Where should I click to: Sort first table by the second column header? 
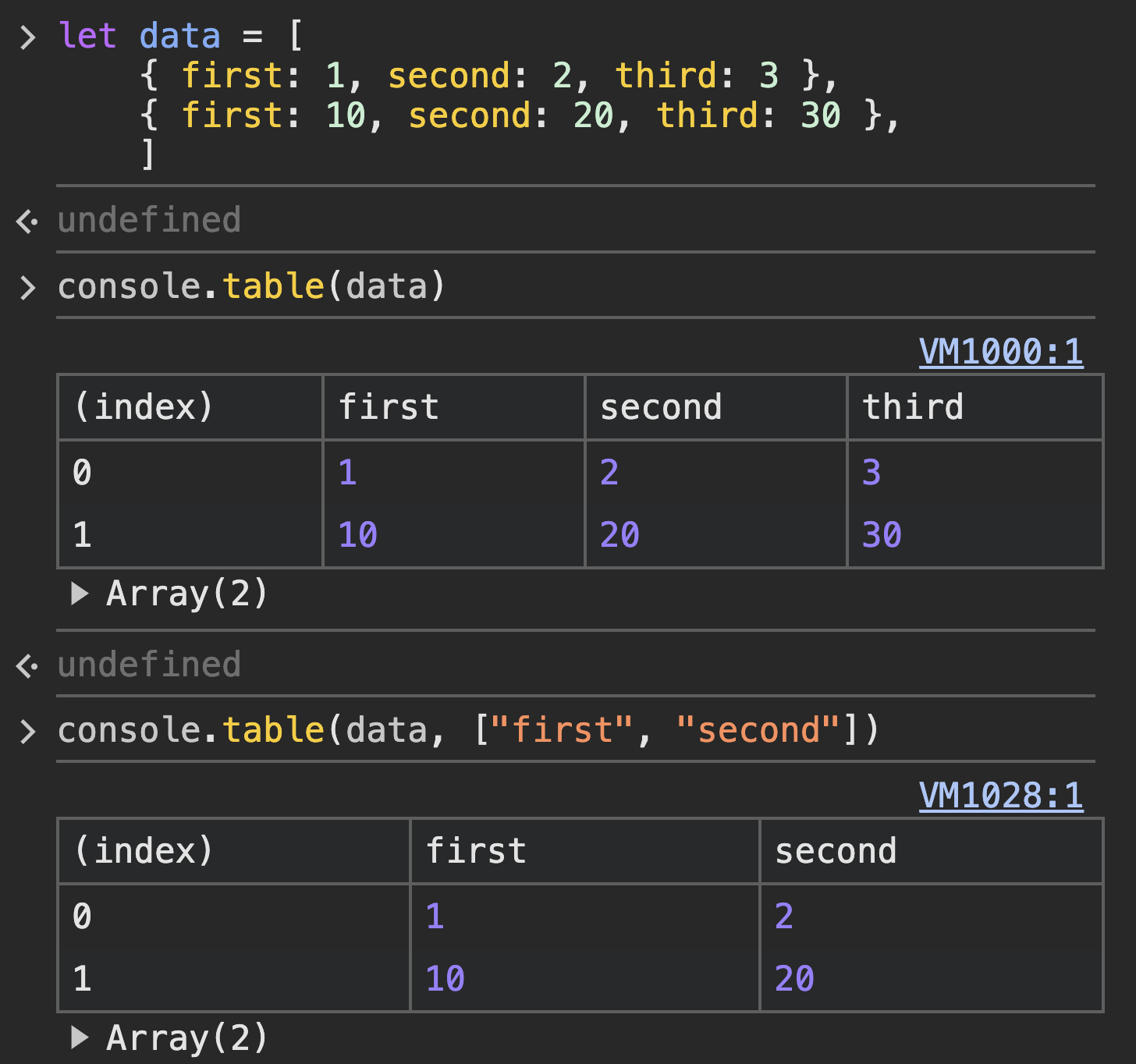pos(715,407)
